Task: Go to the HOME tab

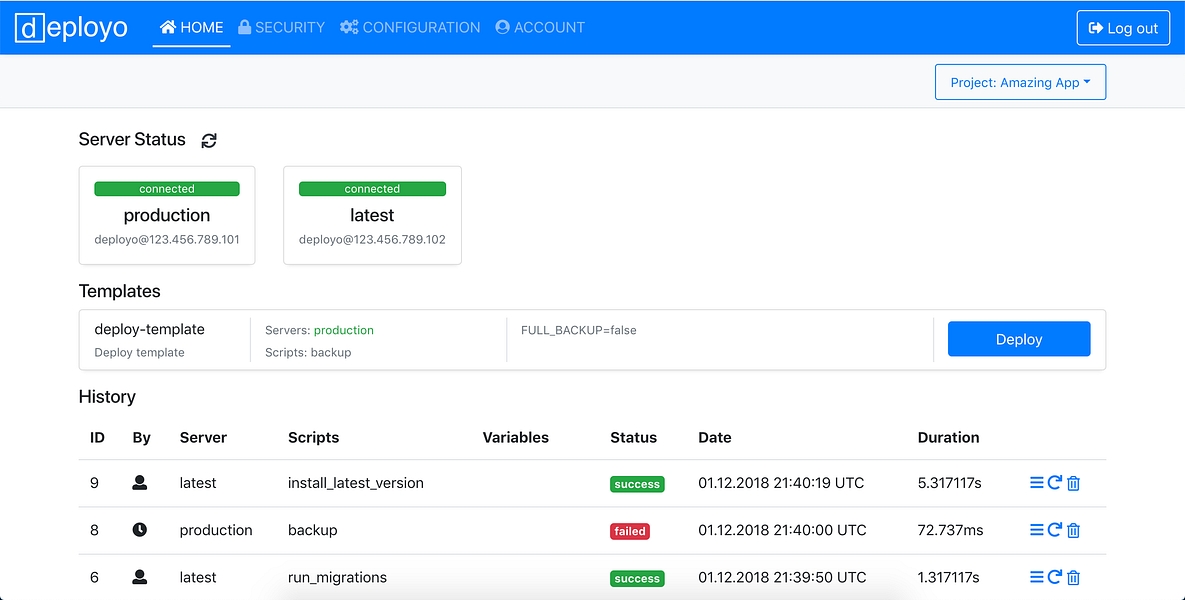Action: 192,28
